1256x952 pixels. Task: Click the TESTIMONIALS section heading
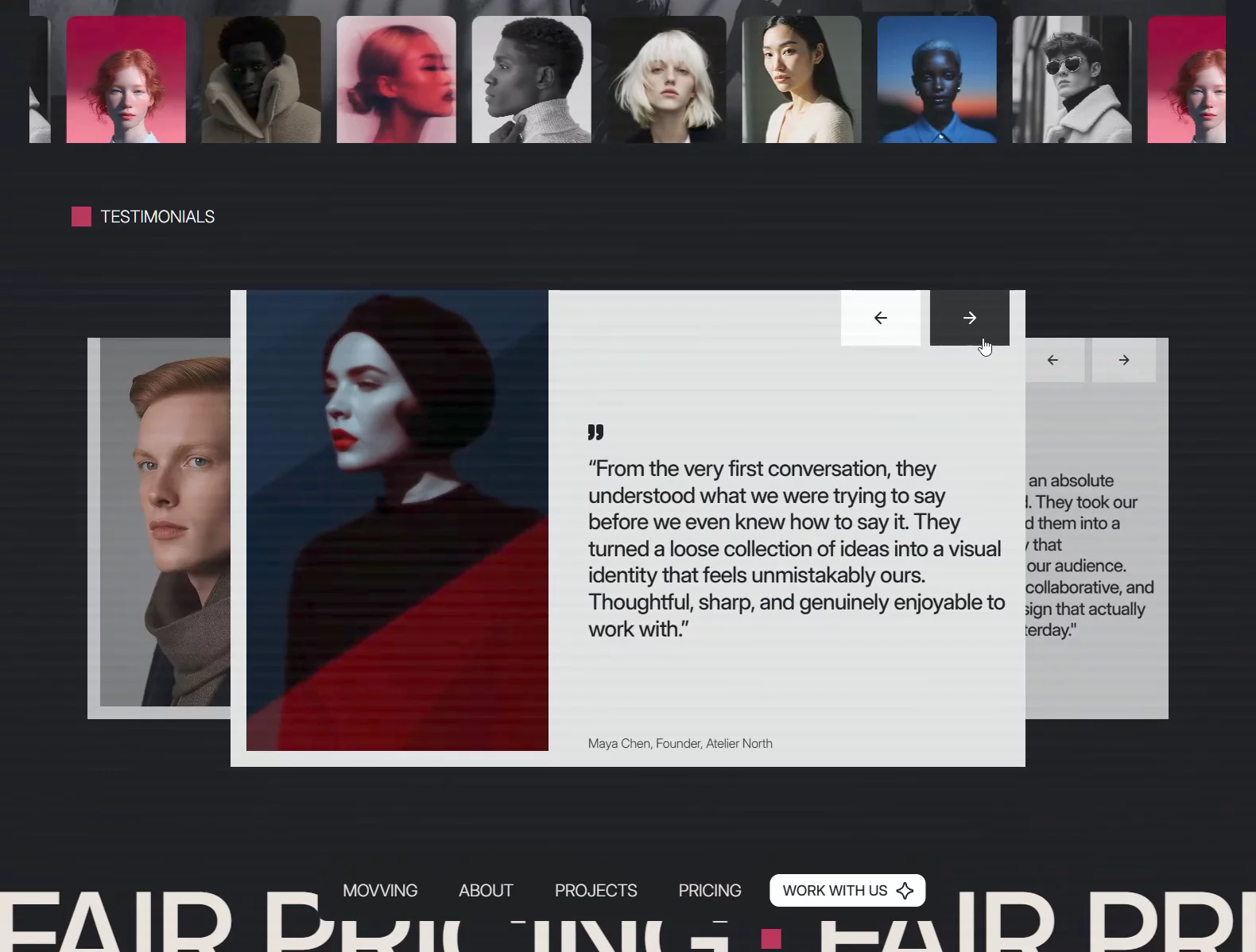157,217
